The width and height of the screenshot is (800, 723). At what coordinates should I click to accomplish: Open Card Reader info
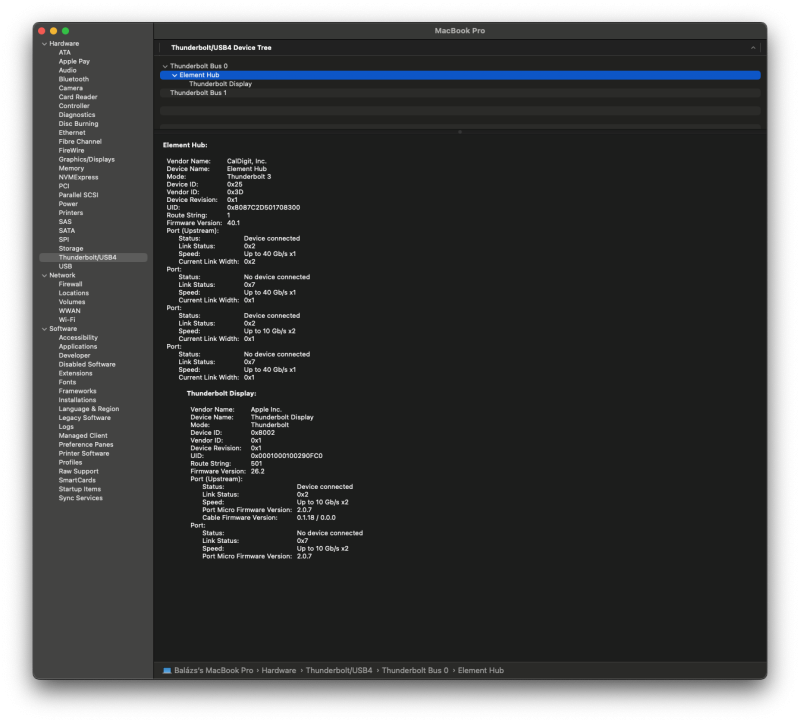78,97
